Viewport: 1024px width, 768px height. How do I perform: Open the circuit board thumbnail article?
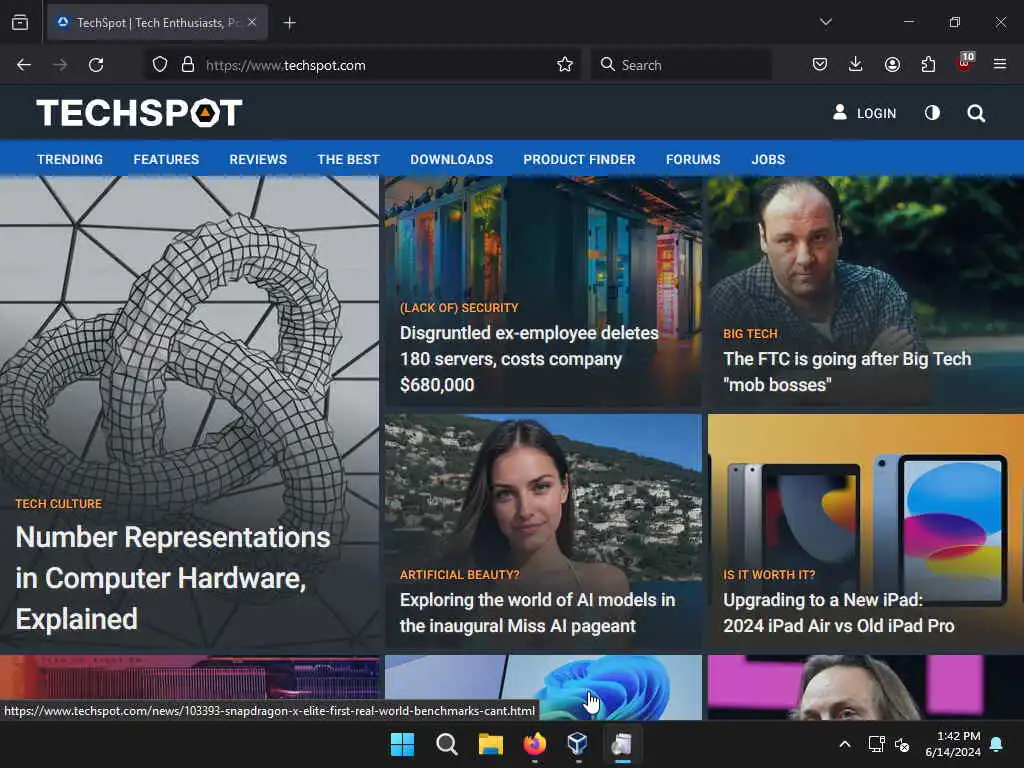tap(189, 678)
